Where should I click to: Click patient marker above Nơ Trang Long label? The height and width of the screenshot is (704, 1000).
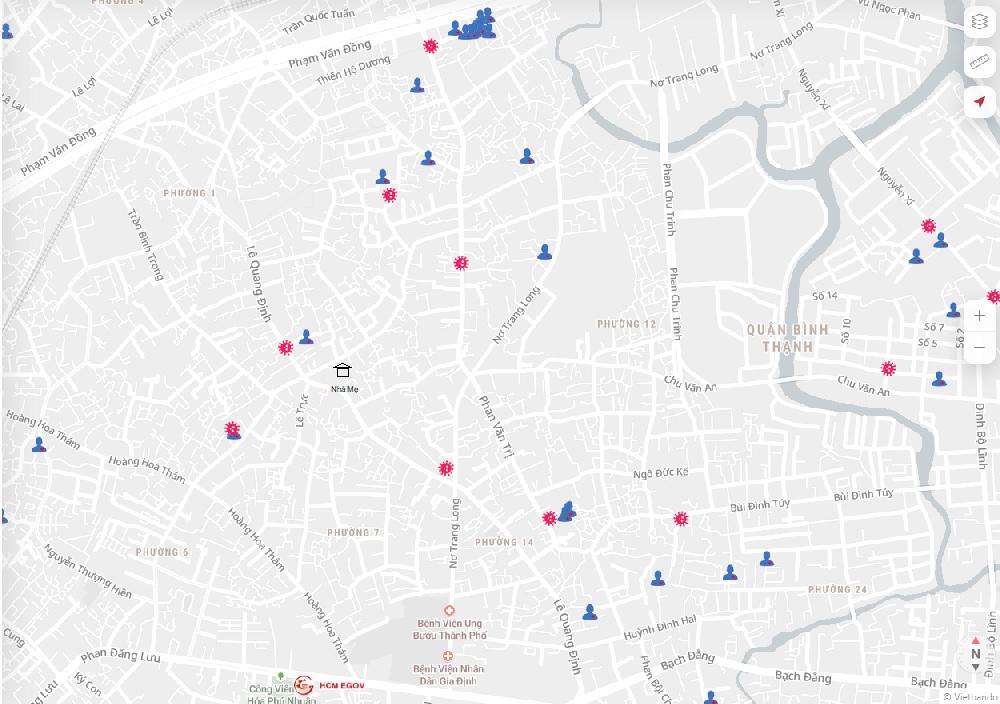[x=544, y=252]
